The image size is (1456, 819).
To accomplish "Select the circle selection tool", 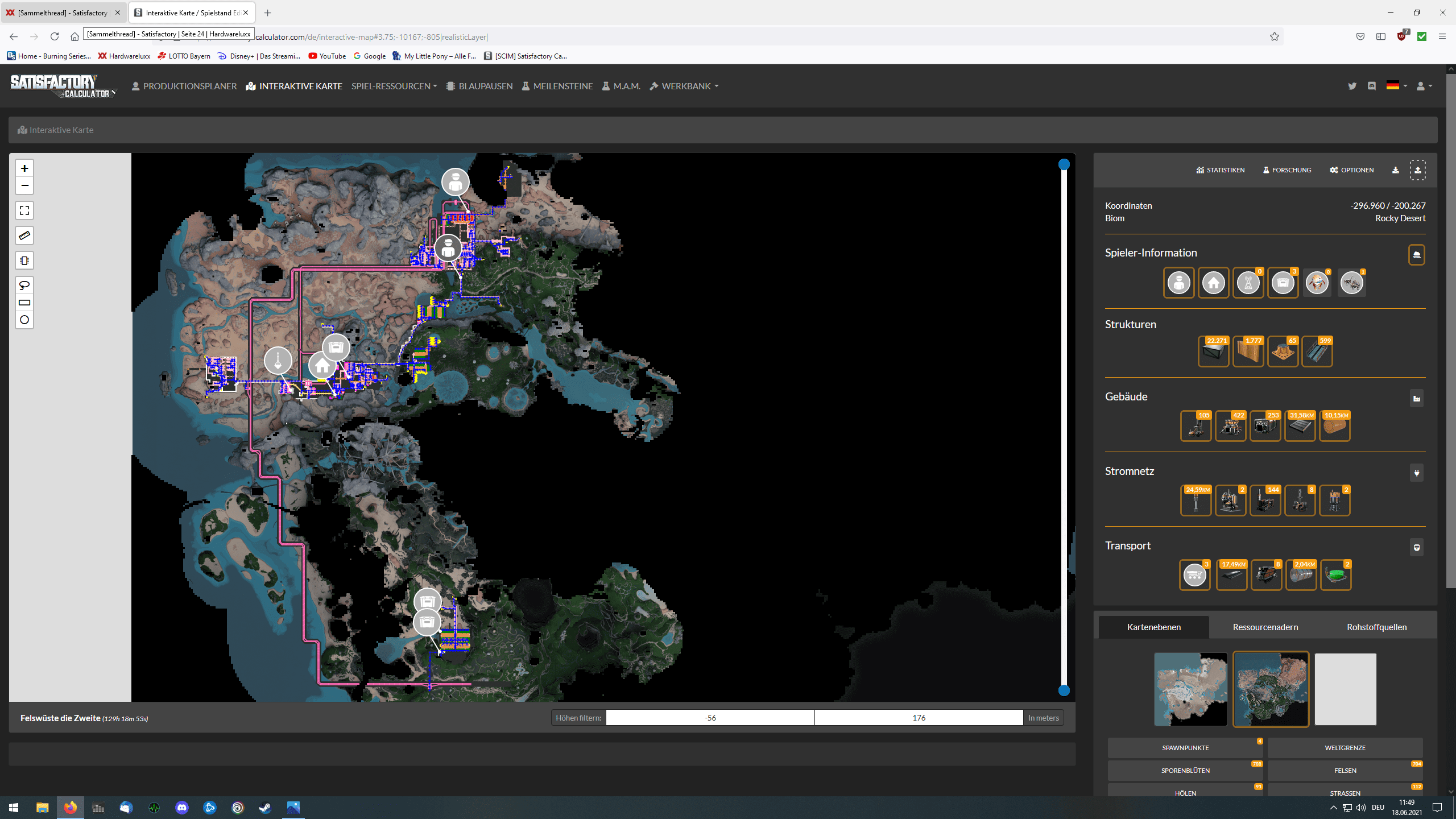I will pyautogui.click(x=24, y=320).
